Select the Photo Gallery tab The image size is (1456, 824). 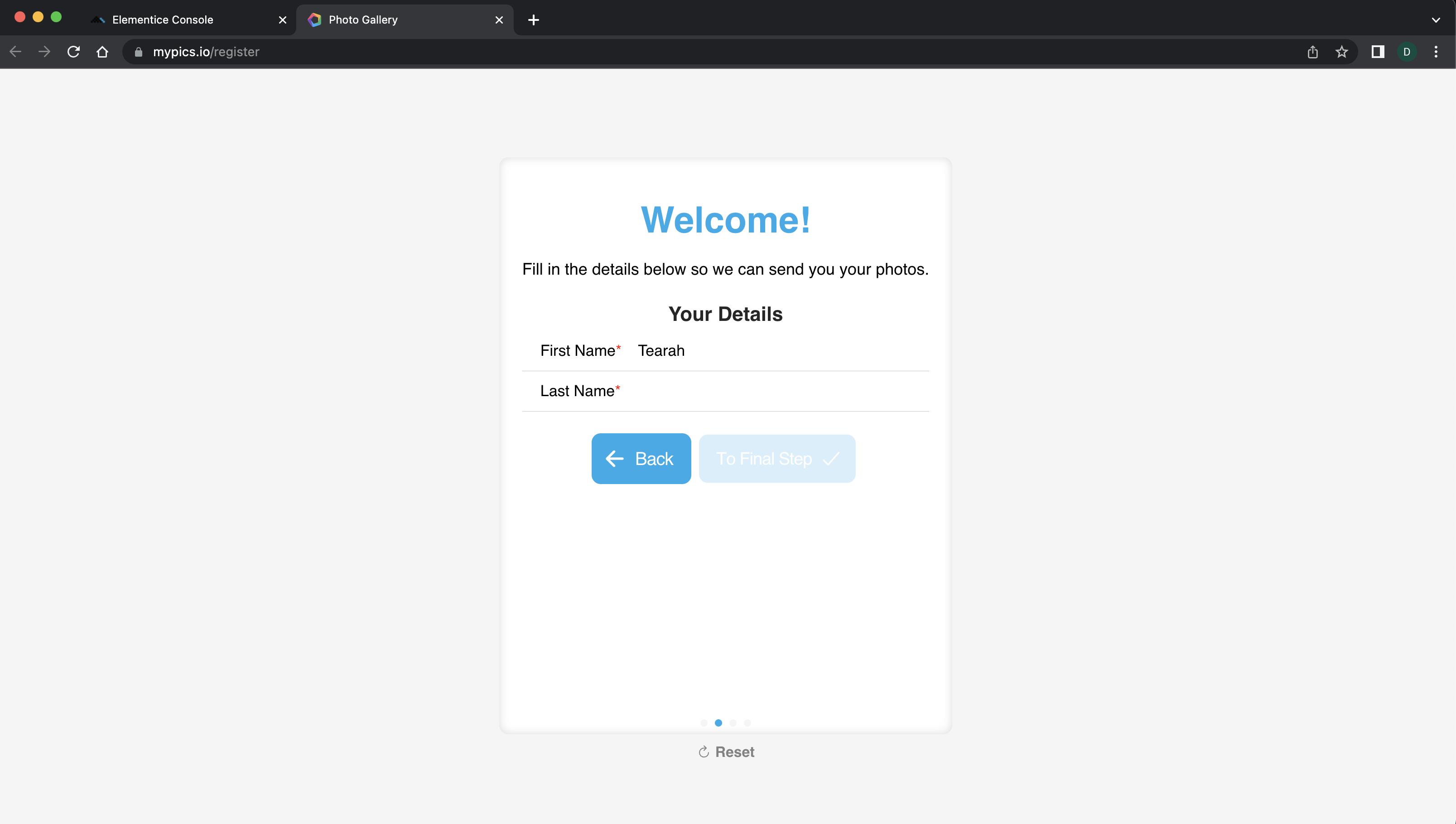[405, 20]
